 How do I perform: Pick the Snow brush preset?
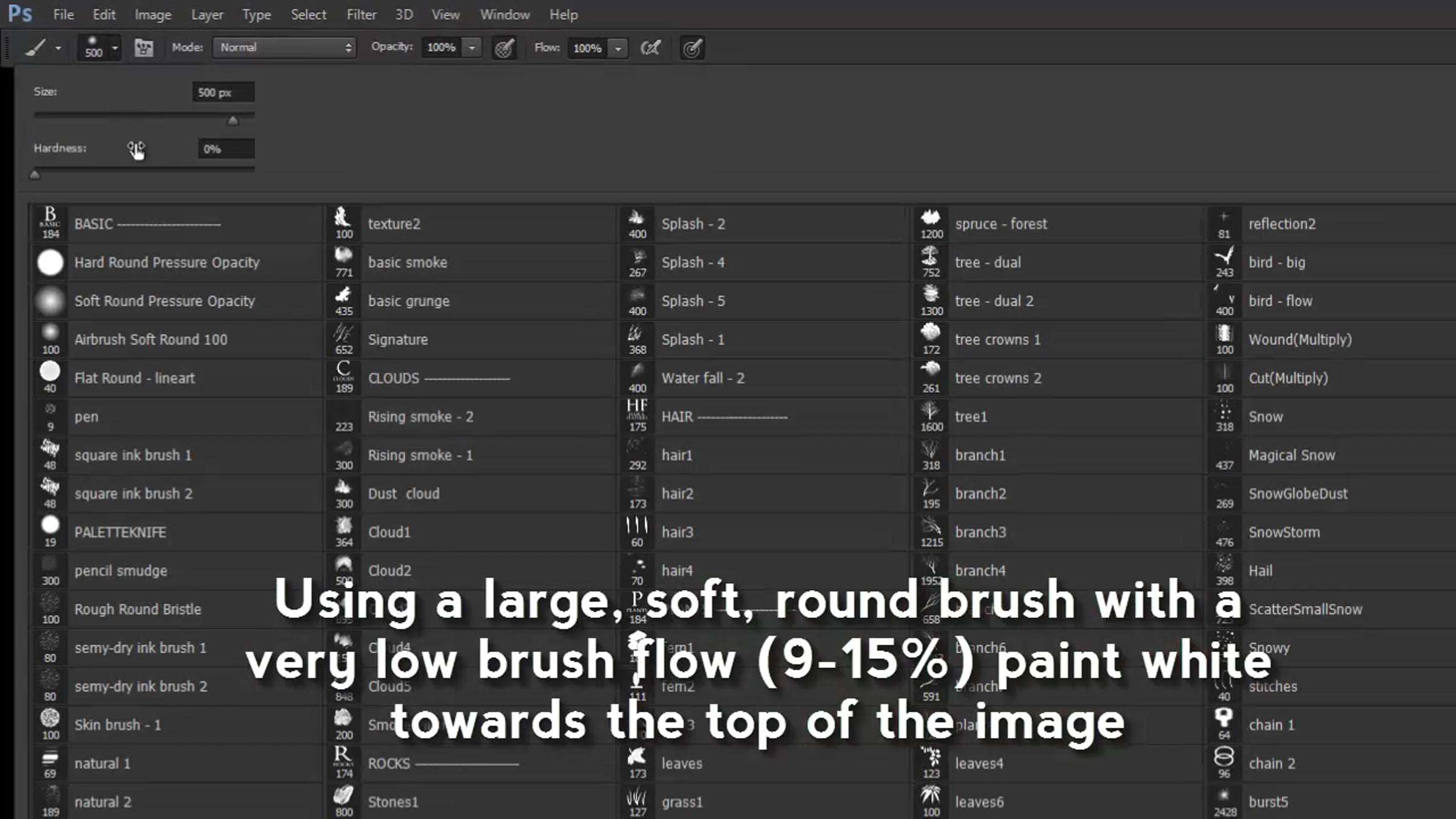(1266, 417)
